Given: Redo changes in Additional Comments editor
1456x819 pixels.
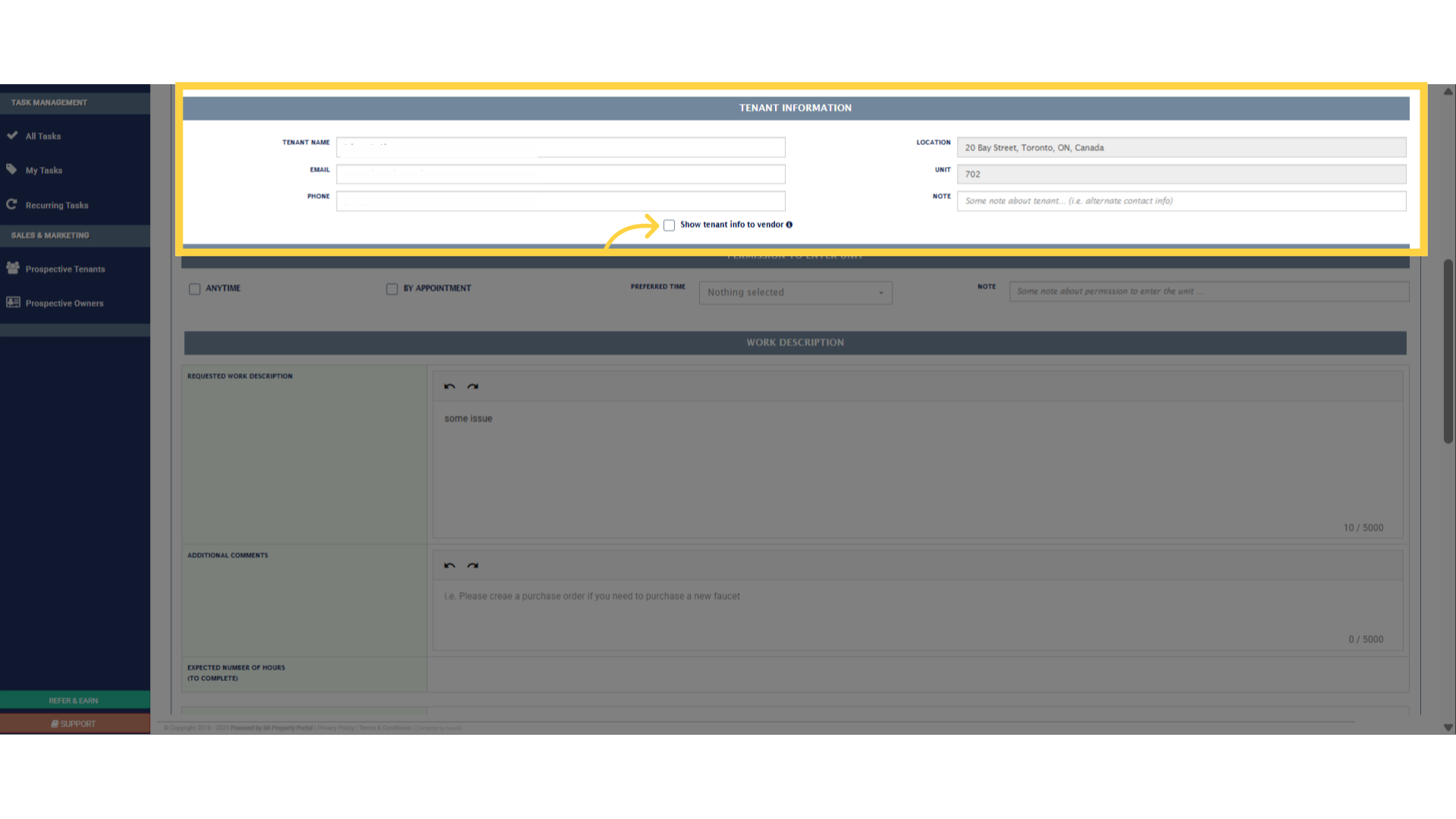Looking at the screenshot, I should tap(473, 565).
